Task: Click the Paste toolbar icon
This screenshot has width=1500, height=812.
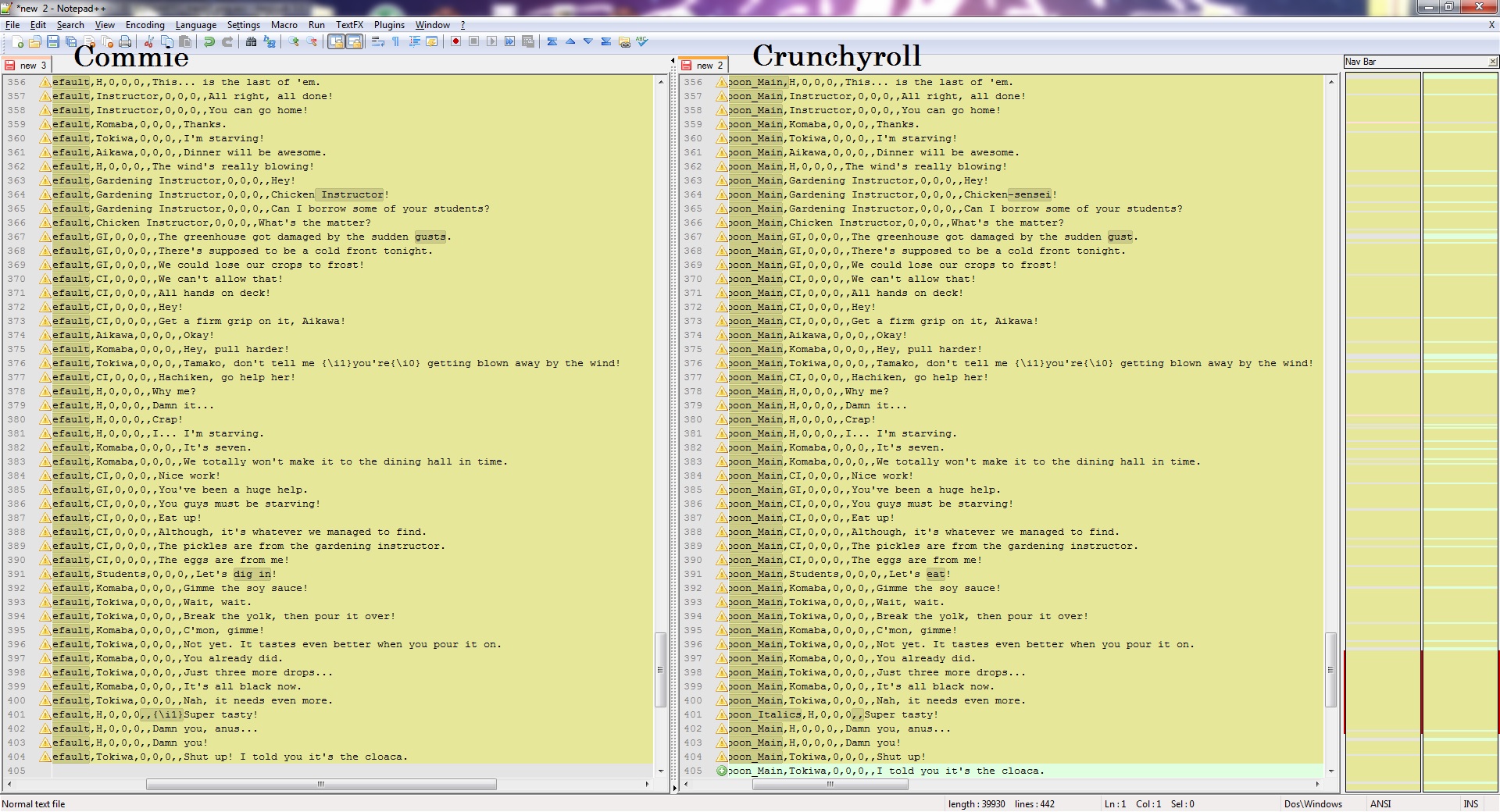Action: pos(185,41)
